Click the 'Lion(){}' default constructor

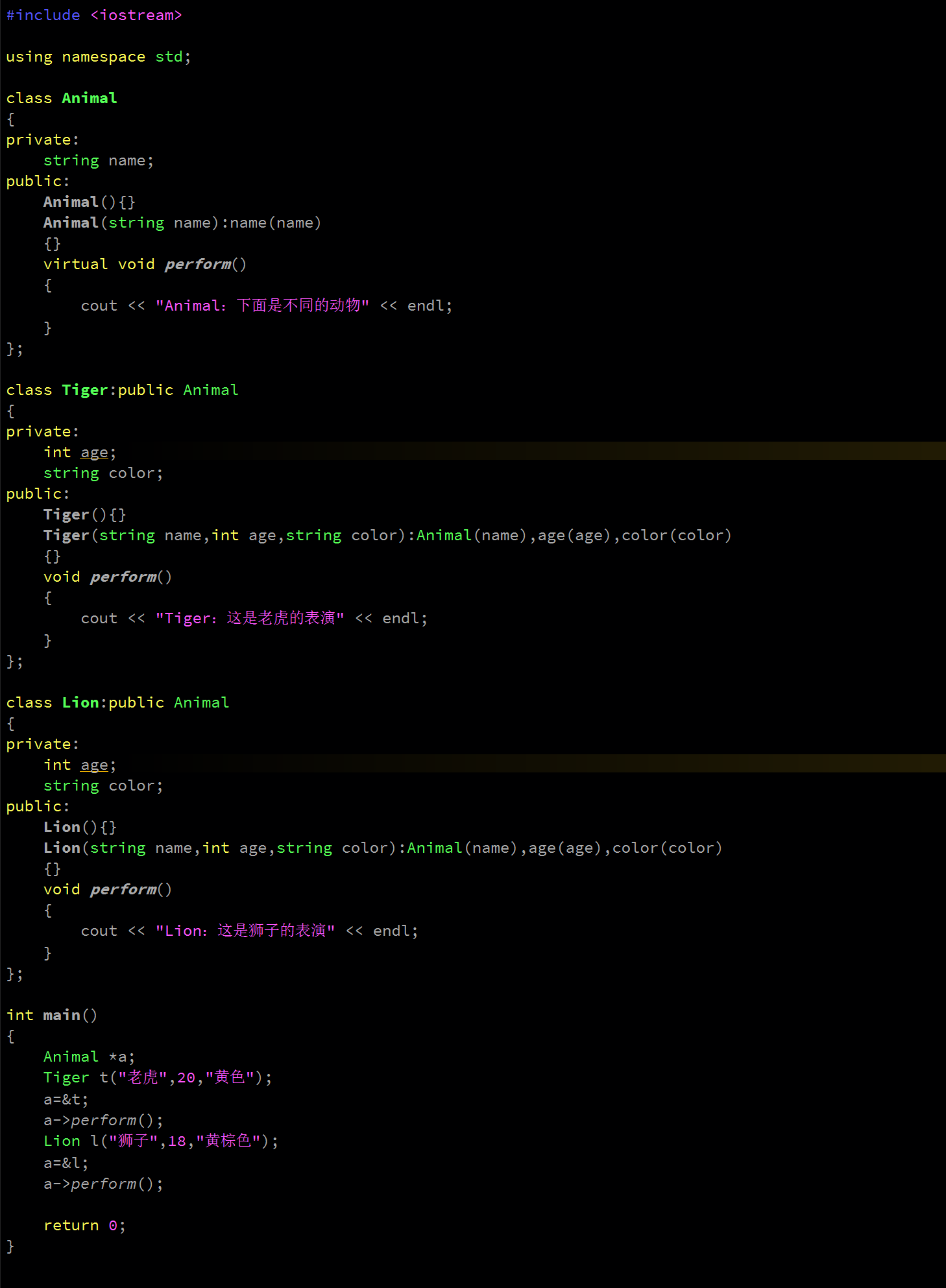tap(80, 827)
